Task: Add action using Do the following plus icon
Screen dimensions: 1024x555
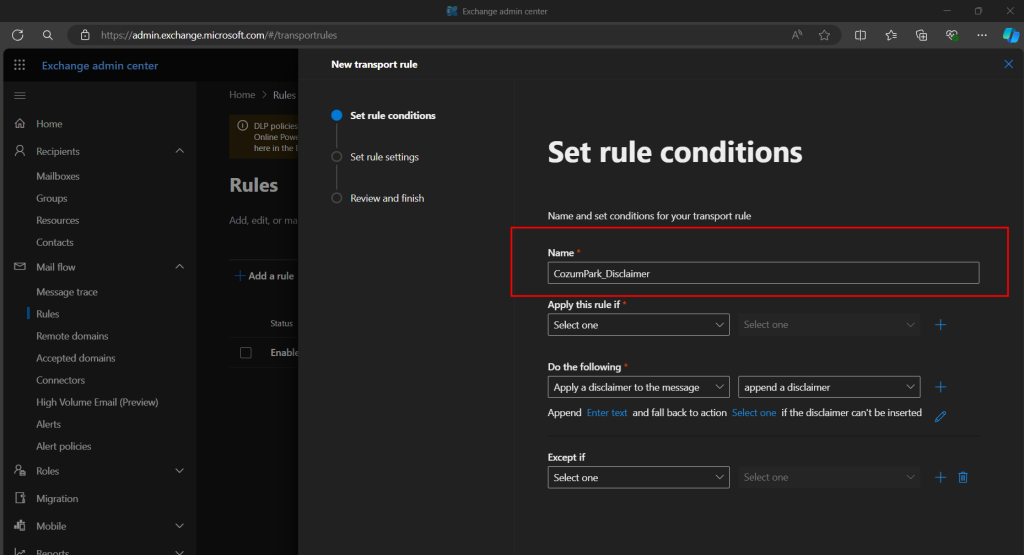Action: [x=940, y=387]
